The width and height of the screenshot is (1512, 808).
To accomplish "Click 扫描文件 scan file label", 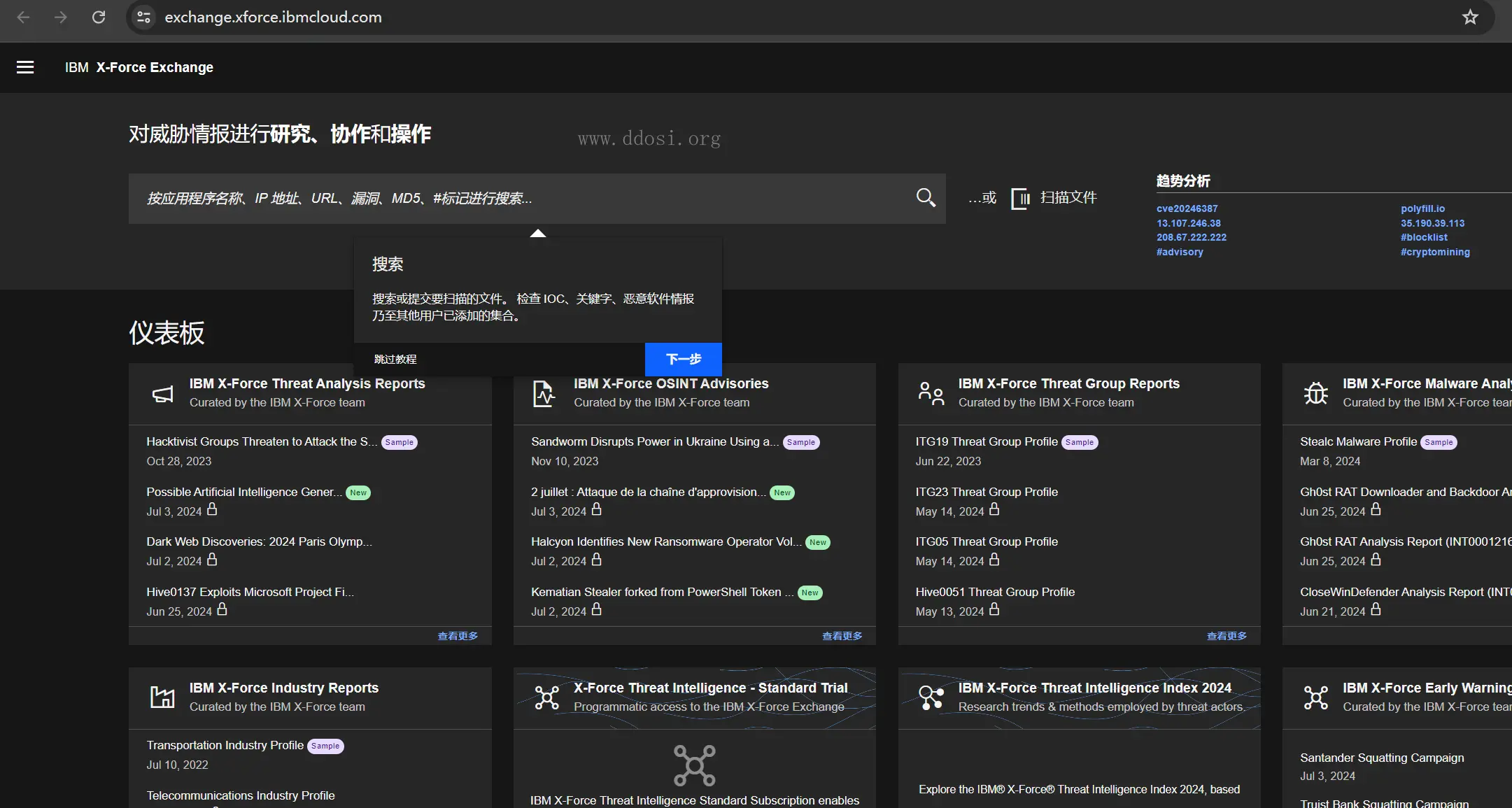I will [1068, 198].
